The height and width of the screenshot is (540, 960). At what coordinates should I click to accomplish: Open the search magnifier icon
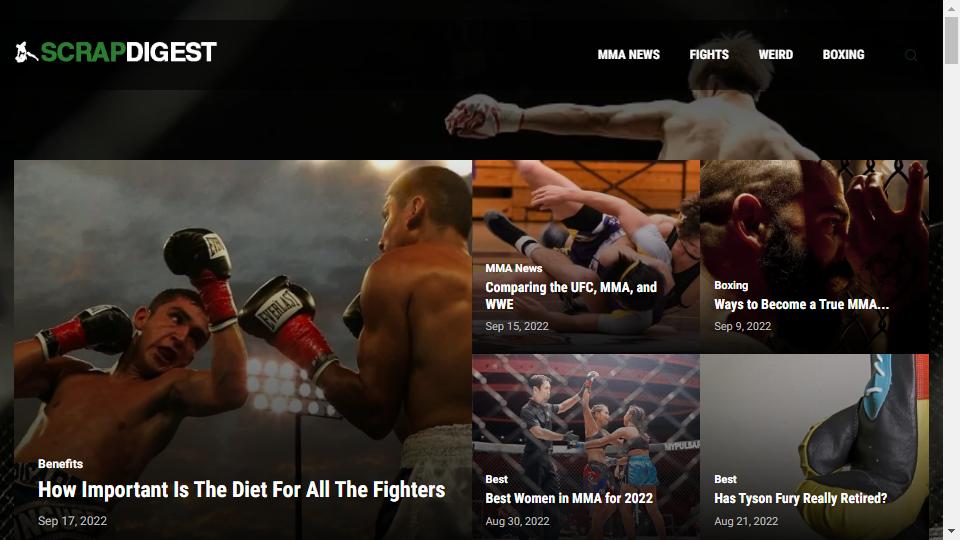pos(910,55)
